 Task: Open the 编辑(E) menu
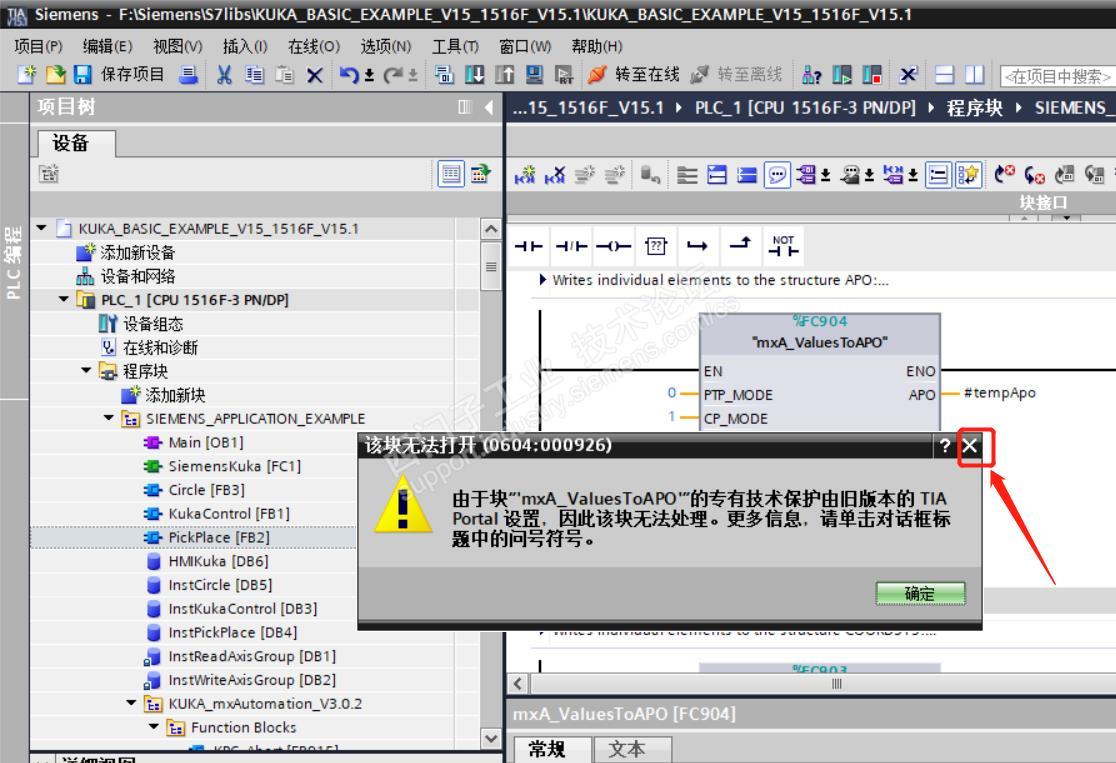click(107, 46)
